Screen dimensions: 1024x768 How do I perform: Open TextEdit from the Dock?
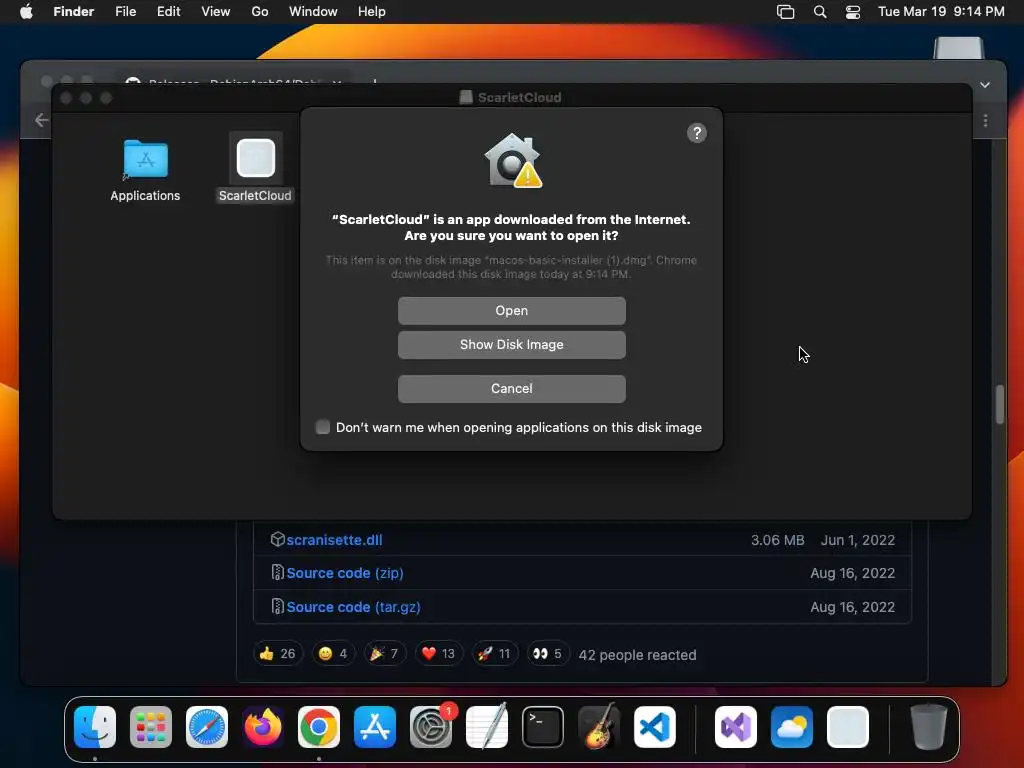click(x=487, y=727)
